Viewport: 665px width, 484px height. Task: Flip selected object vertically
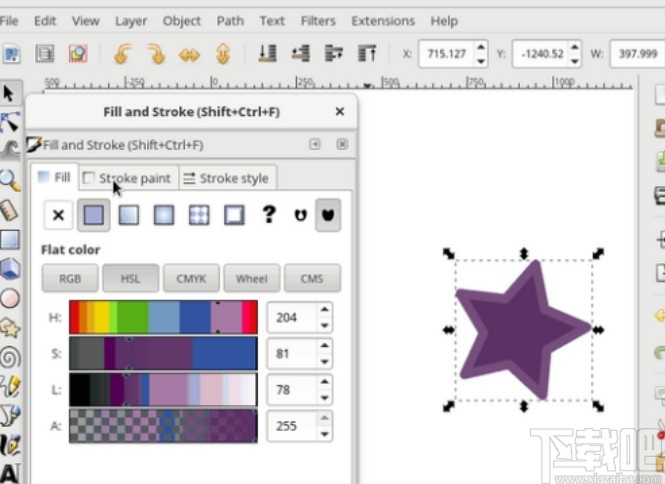pyautogui.click(x=223, y=54)
